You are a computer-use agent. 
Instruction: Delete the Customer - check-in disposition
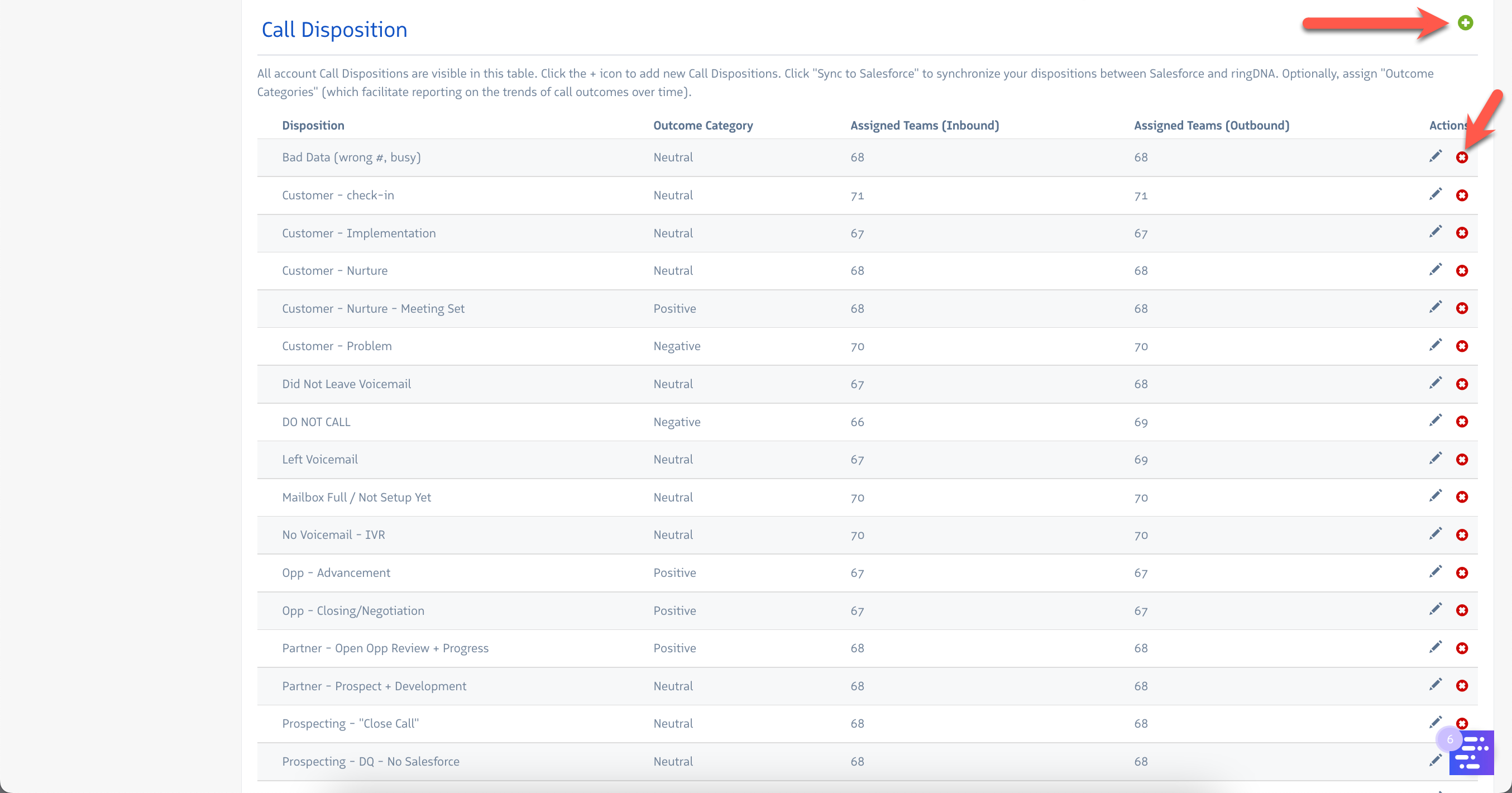(x=1462, y=195)
